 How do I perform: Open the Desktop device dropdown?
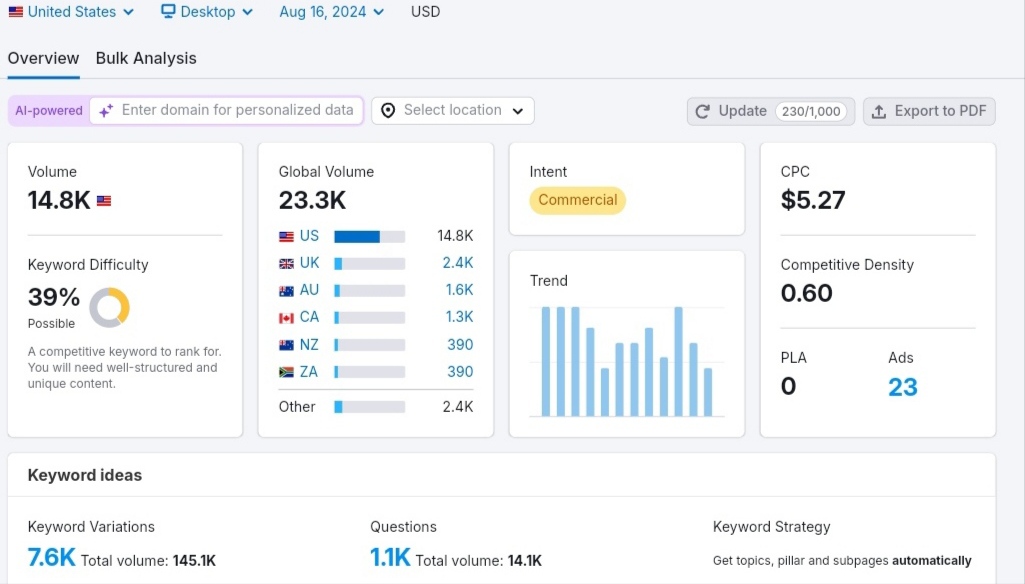pyautogui.click(x=207, y=12)
